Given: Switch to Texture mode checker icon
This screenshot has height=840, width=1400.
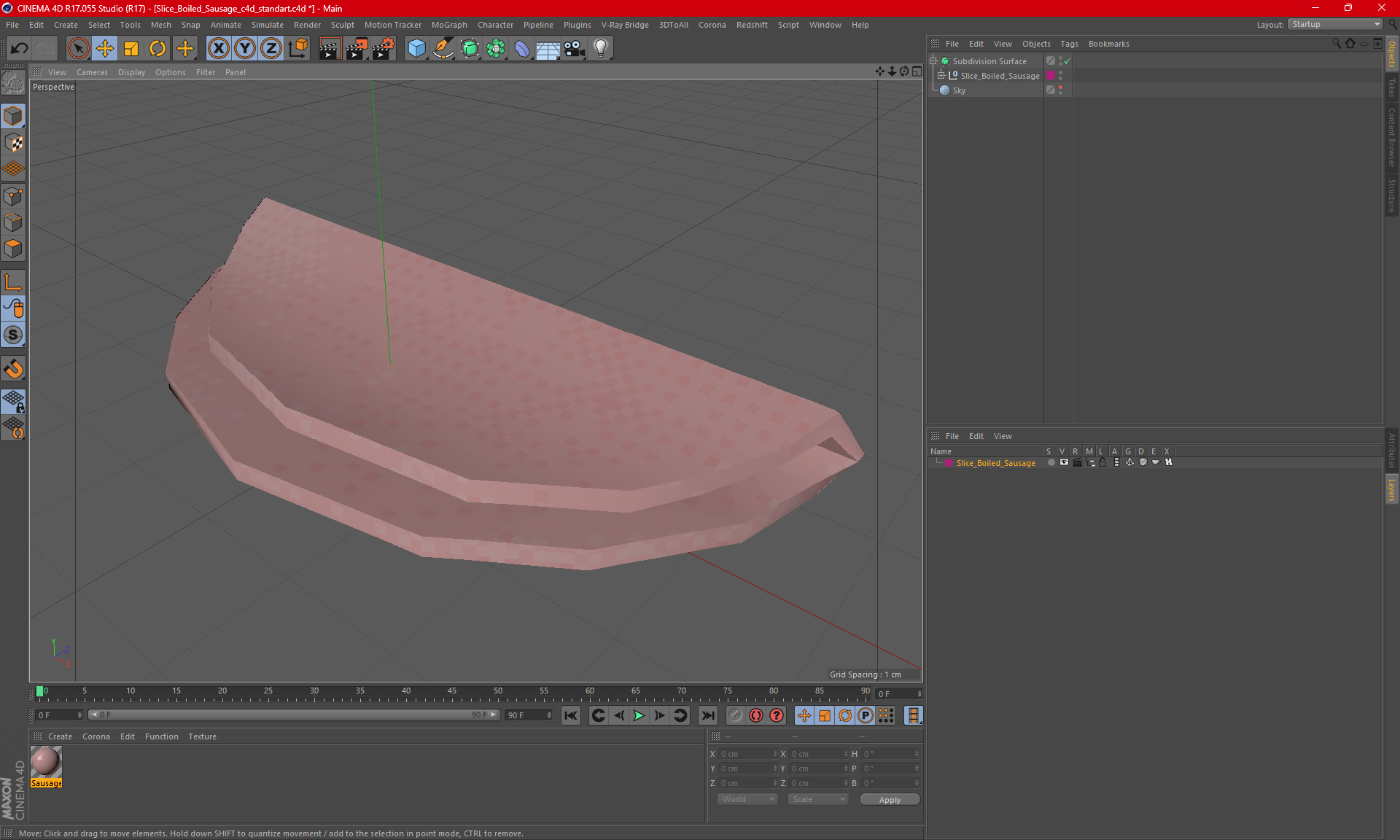Looking at the screenshot, I should pos(13,143).
